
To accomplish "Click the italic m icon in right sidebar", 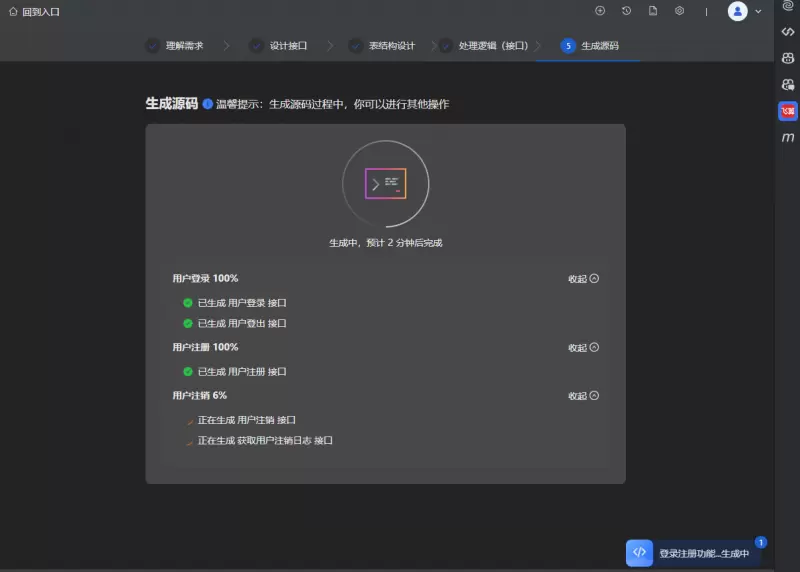I will tap(788, 137).
